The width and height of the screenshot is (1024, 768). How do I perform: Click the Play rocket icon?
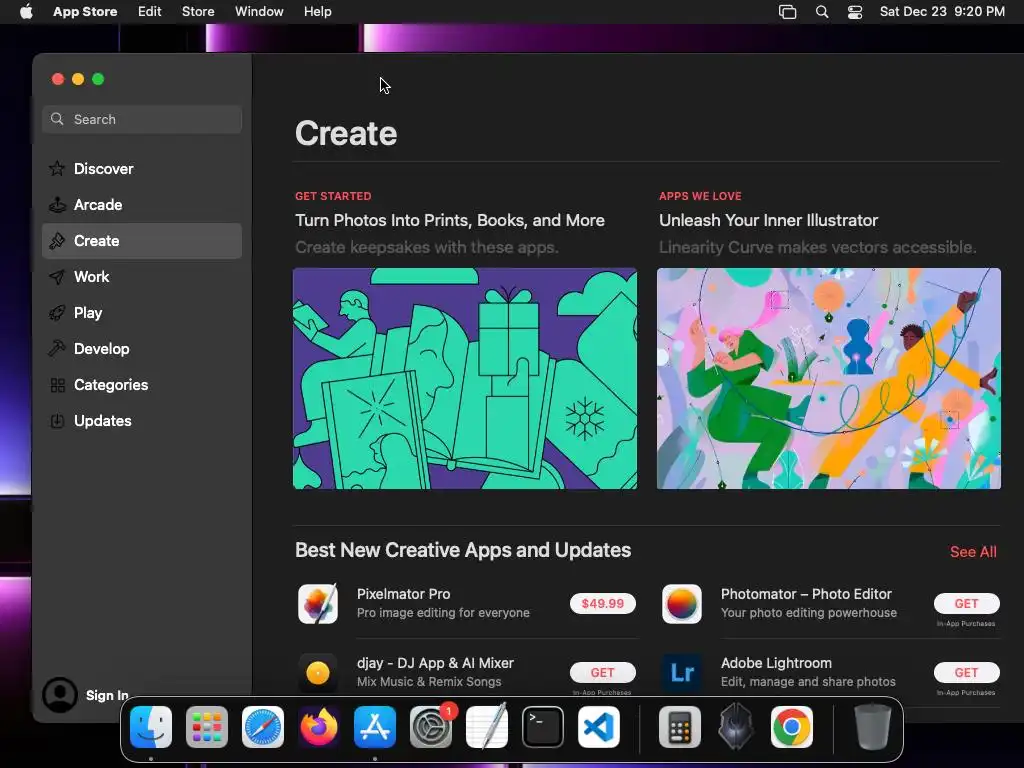(x=57, y=313)
